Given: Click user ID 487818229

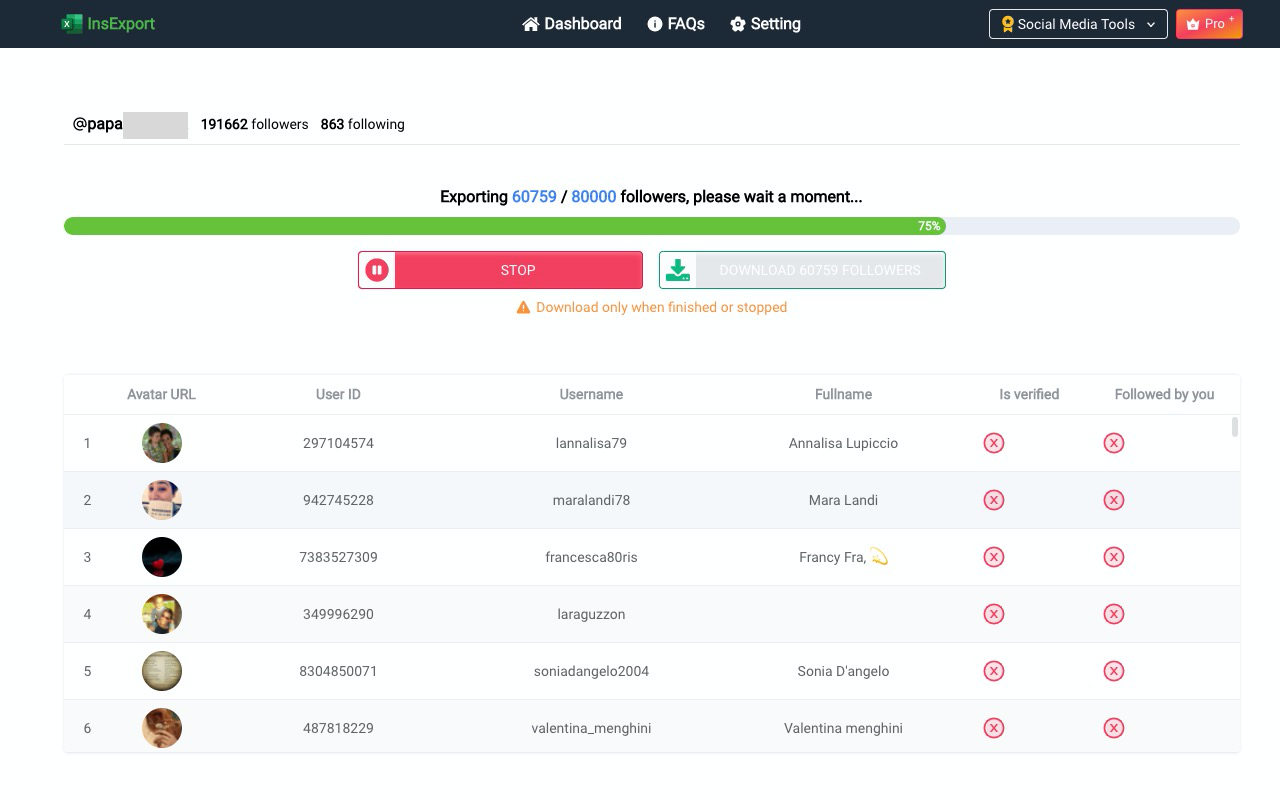Looking at the screenshot, I should (x=338, y=728).
